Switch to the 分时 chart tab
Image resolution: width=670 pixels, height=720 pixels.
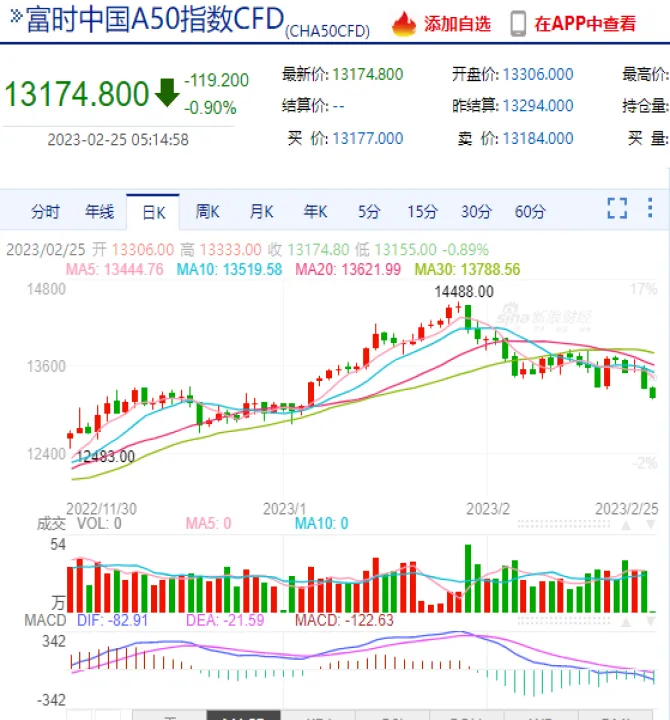point(45,212)
